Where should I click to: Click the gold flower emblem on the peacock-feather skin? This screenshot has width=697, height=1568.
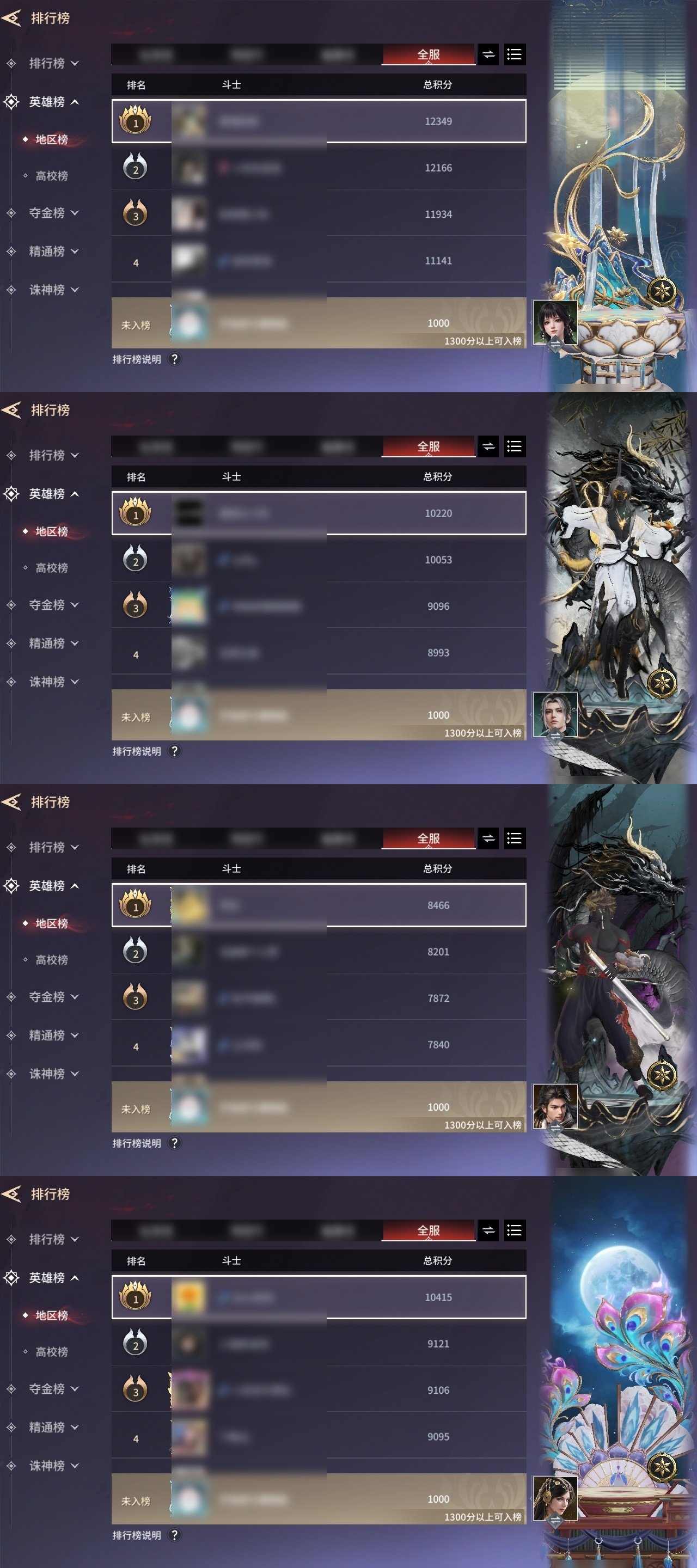661,1467
